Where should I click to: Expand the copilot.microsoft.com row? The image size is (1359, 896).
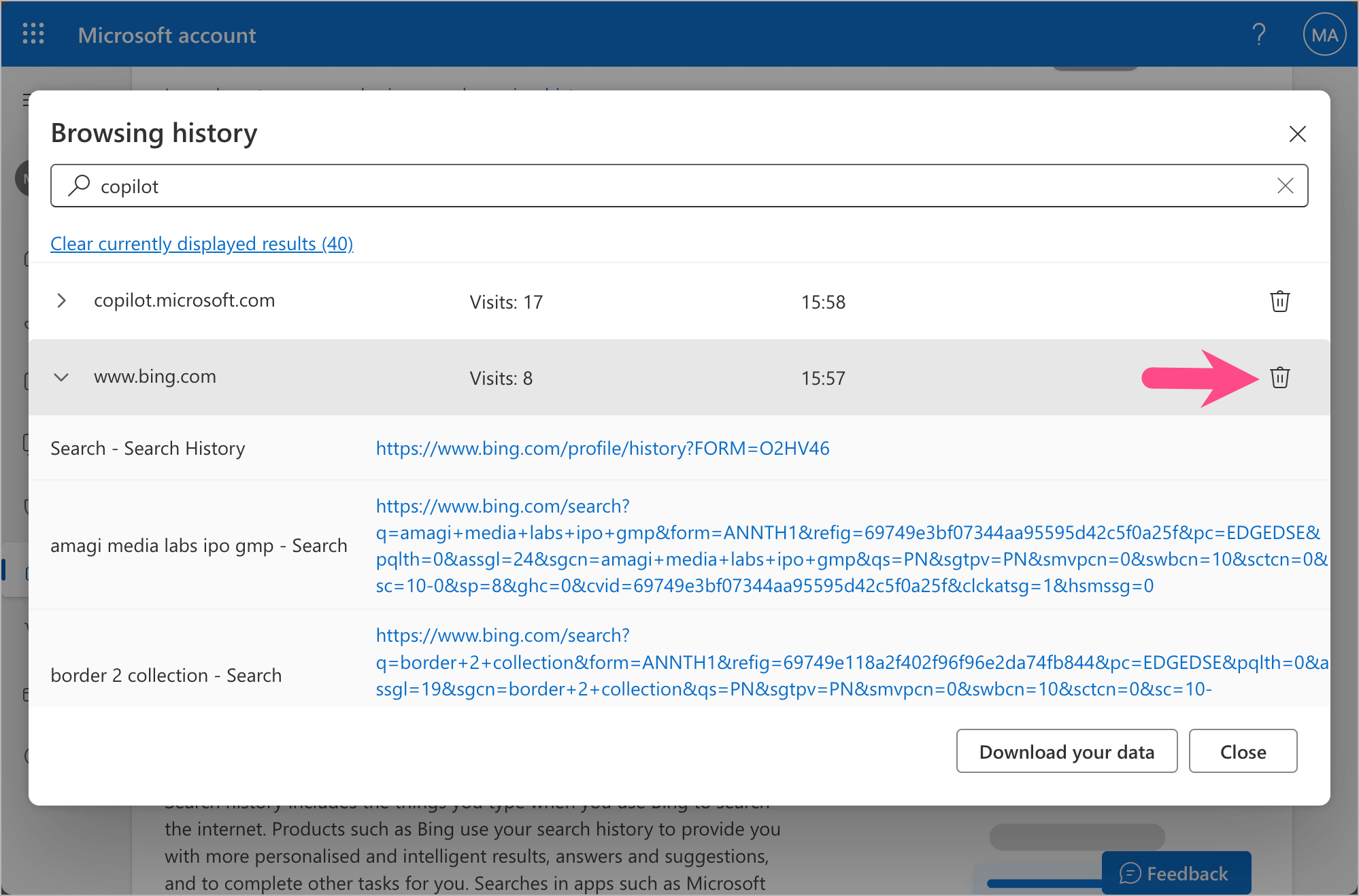(x=61, y=300)
